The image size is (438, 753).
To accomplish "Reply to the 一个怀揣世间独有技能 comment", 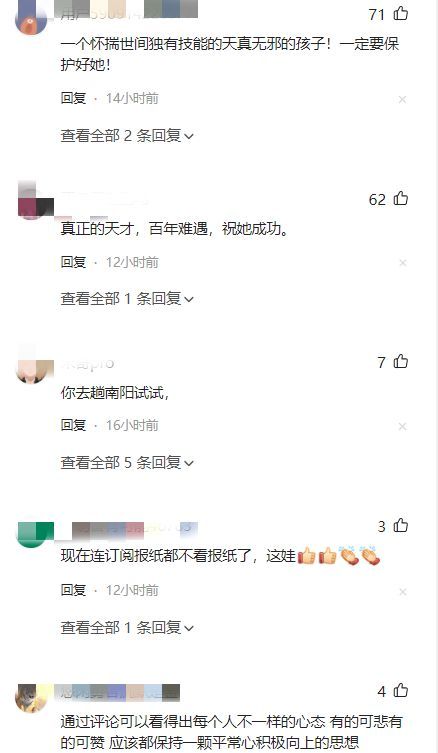I will pyautogui.click(x=73, y=98).
